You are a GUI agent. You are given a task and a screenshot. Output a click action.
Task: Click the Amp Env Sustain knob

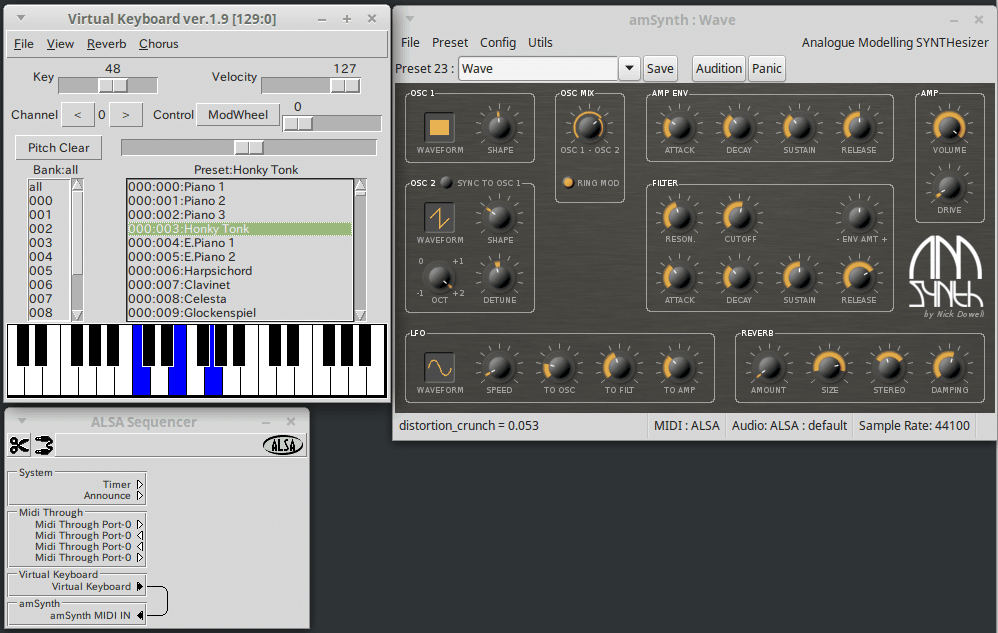tap(799, 127)
